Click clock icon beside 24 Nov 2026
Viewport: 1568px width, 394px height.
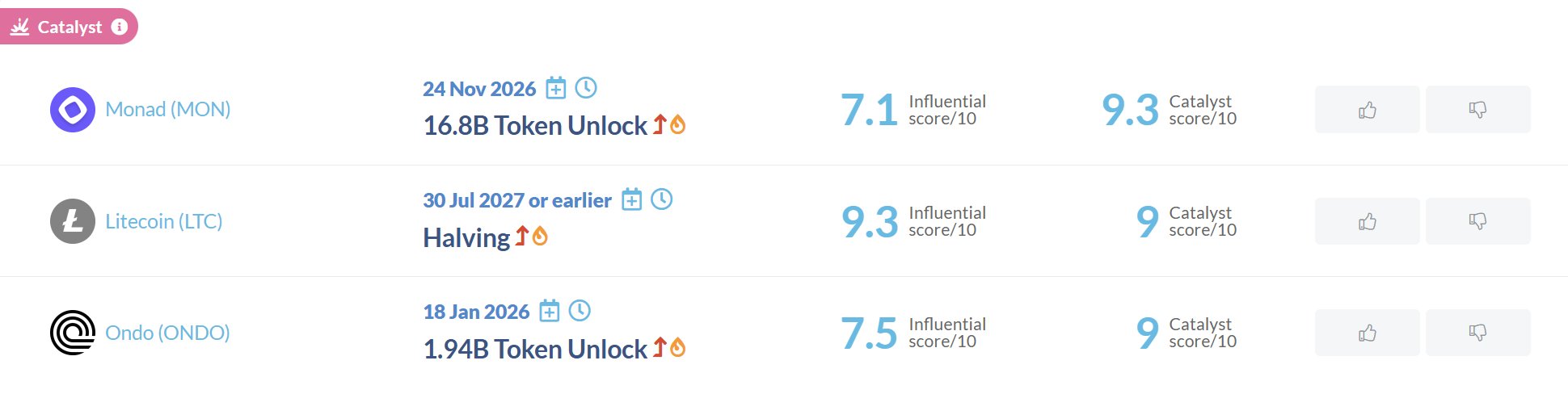[586, 88]
